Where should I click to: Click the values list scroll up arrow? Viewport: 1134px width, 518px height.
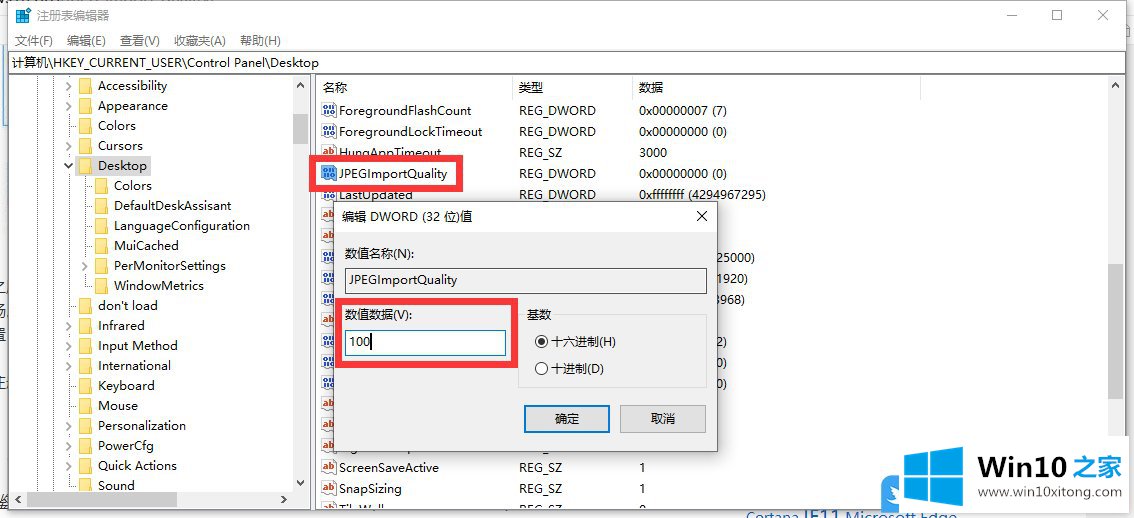(1114, 85)
